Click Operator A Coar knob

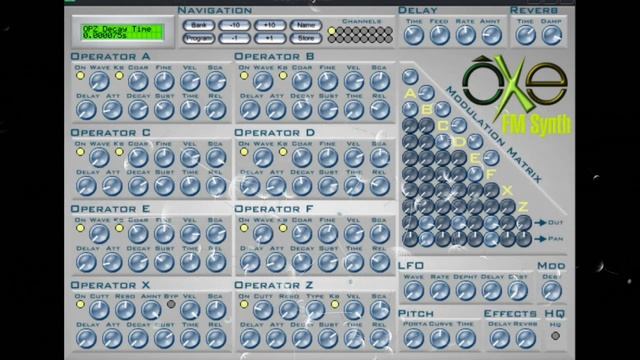point(138,82)
